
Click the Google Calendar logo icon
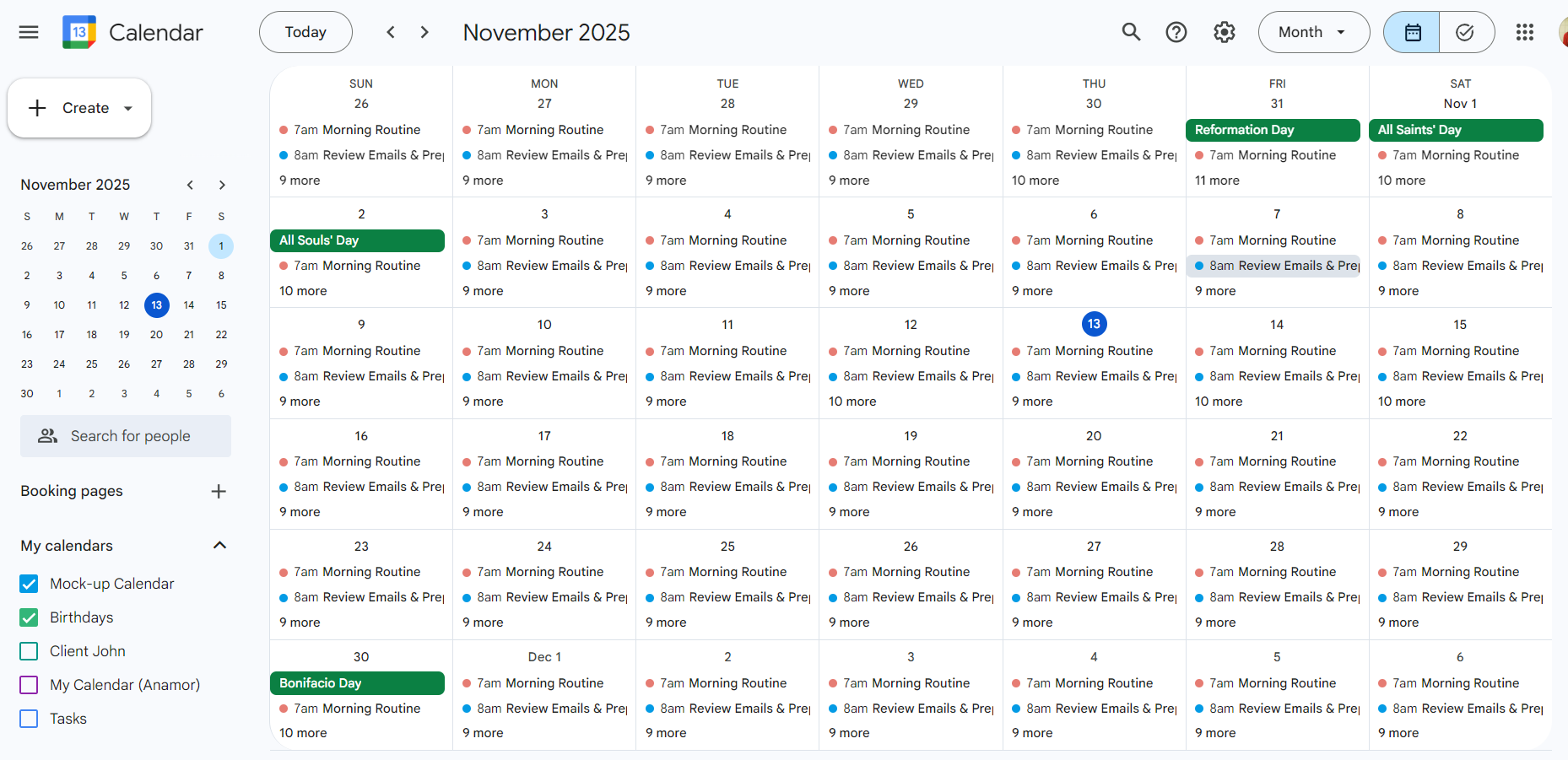78,31
